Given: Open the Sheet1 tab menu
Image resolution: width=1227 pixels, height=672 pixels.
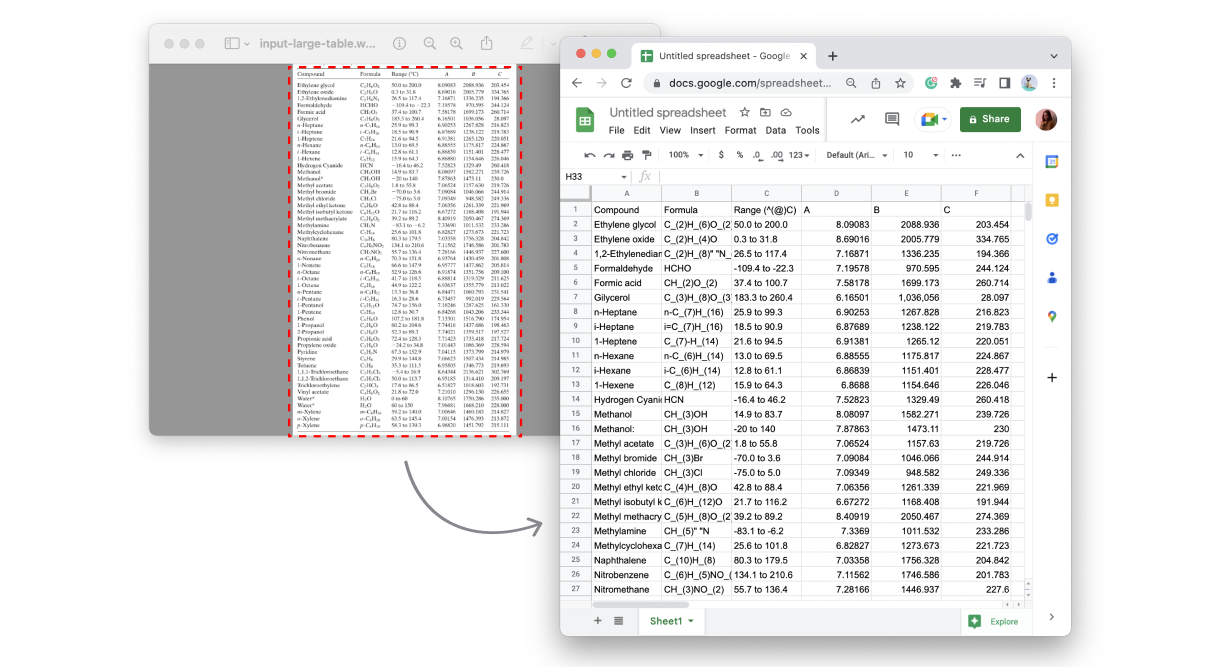Looking at the screenshot, I should pos(690,621).
